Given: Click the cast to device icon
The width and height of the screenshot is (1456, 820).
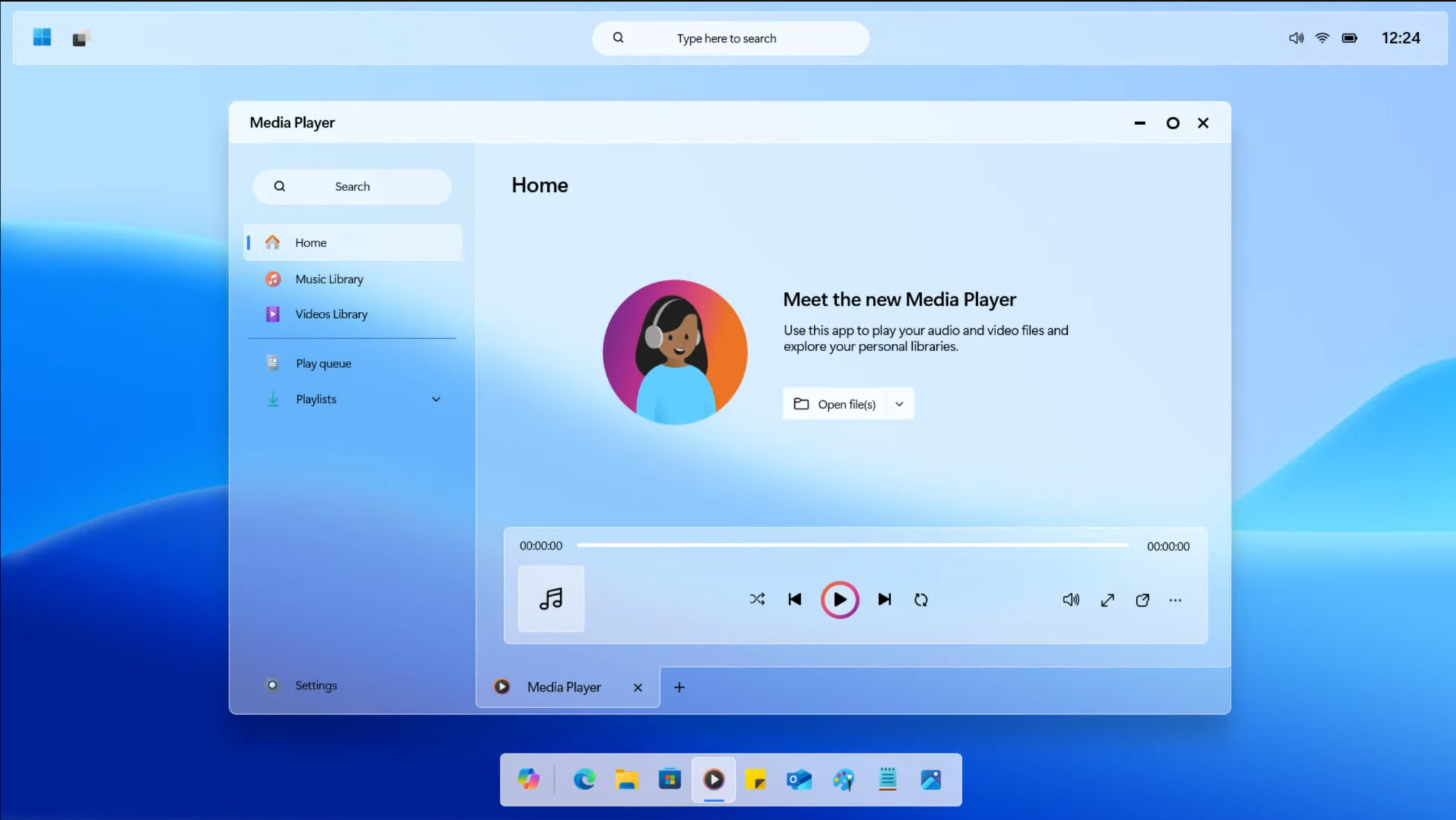Looking at the screenshot, I should 1142,600.
